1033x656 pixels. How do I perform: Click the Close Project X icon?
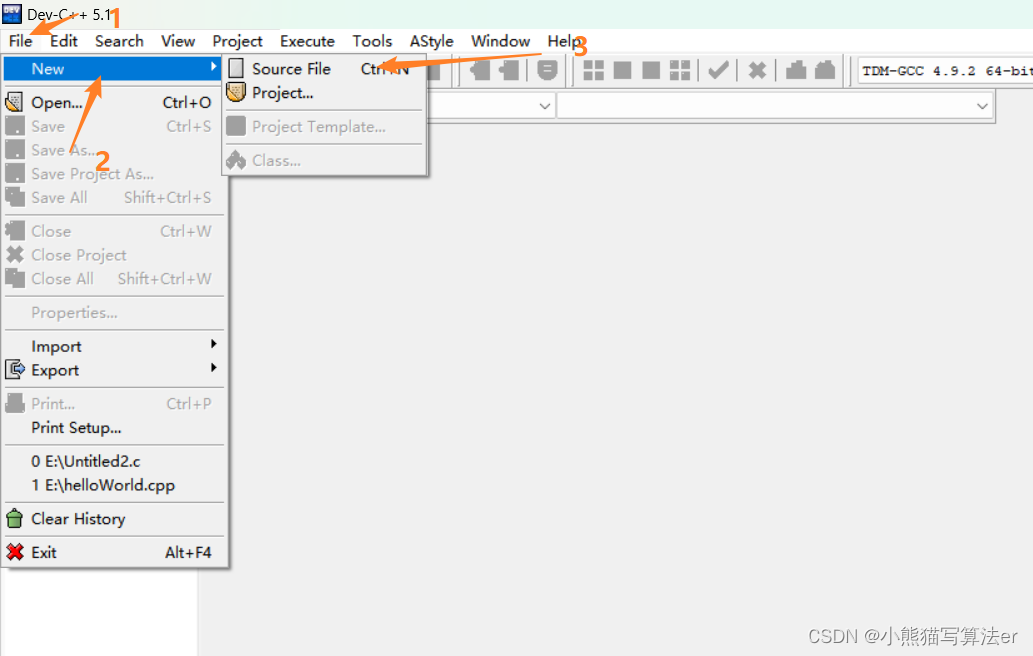(14, 254)
